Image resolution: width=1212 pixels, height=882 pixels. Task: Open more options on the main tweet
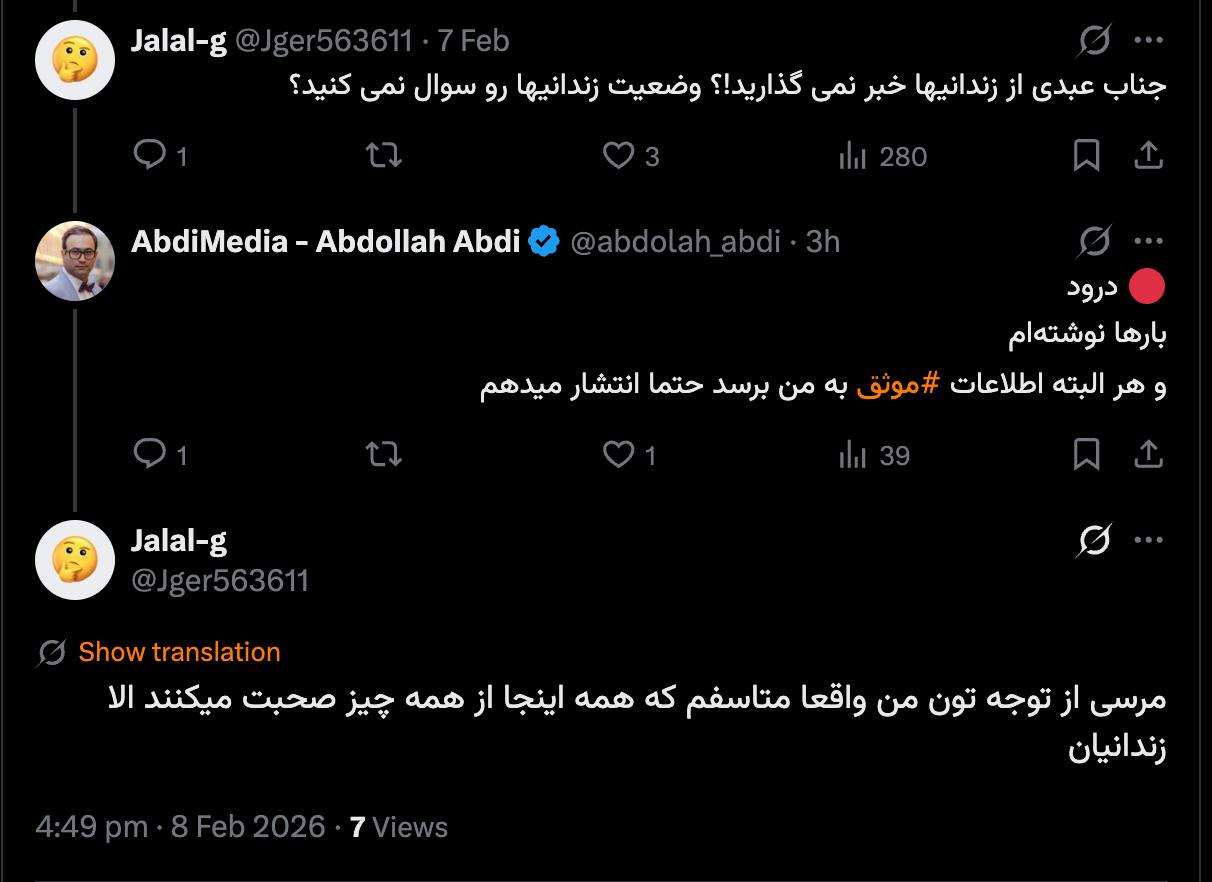[x=1149, y=541]
